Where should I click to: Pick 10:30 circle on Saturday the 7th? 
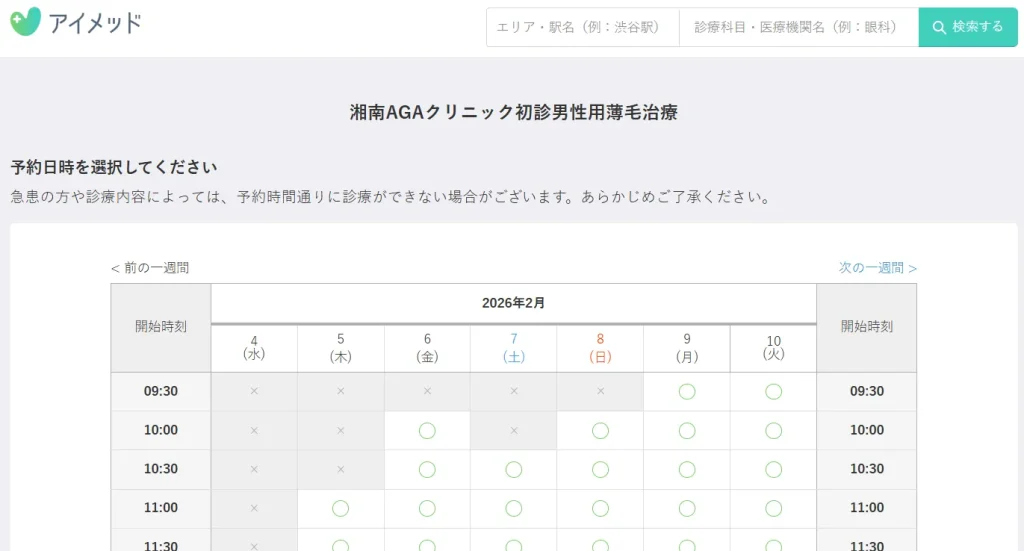click(x=514, y=469)
